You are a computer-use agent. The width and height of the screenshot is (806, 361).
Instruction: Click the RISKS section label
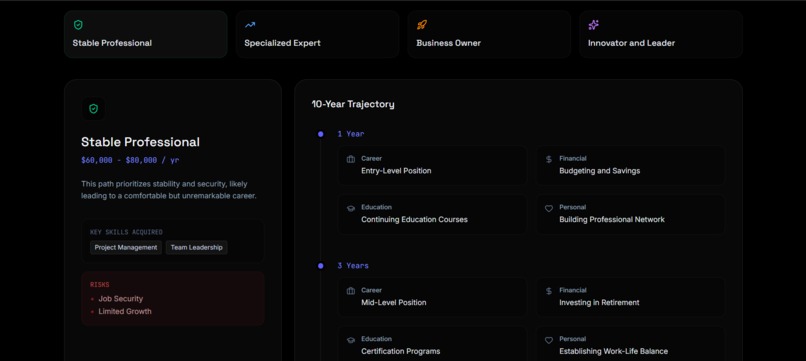(x=100, y=284)
